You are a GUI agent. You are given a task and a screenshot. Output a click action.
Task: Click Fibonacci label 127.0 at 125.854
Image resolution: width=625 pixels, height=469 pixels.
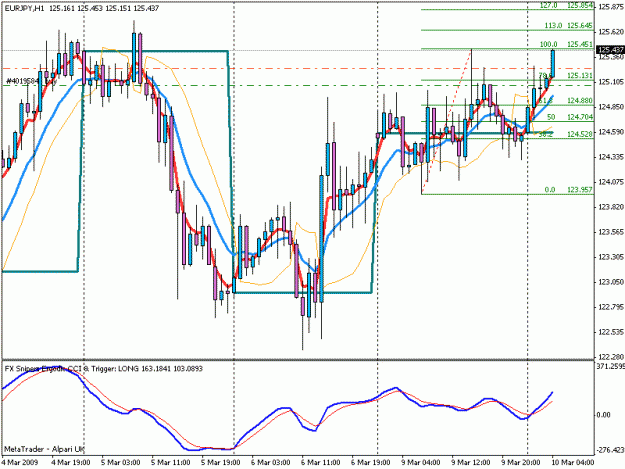(566, 6)
